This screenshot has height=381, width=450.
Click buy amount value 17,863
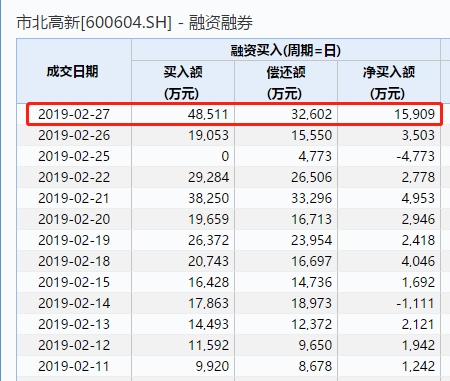[x=208, y=303]
